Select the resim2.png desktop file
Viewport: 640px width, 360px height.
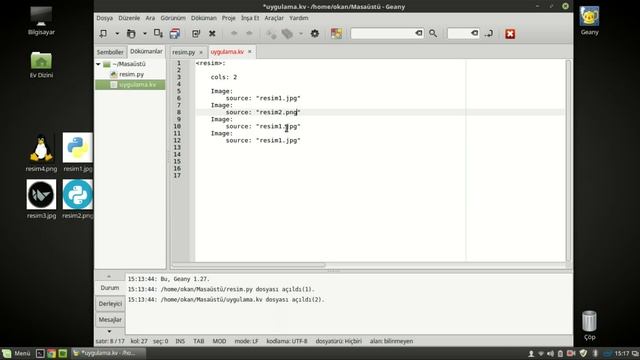pos(78,199)
